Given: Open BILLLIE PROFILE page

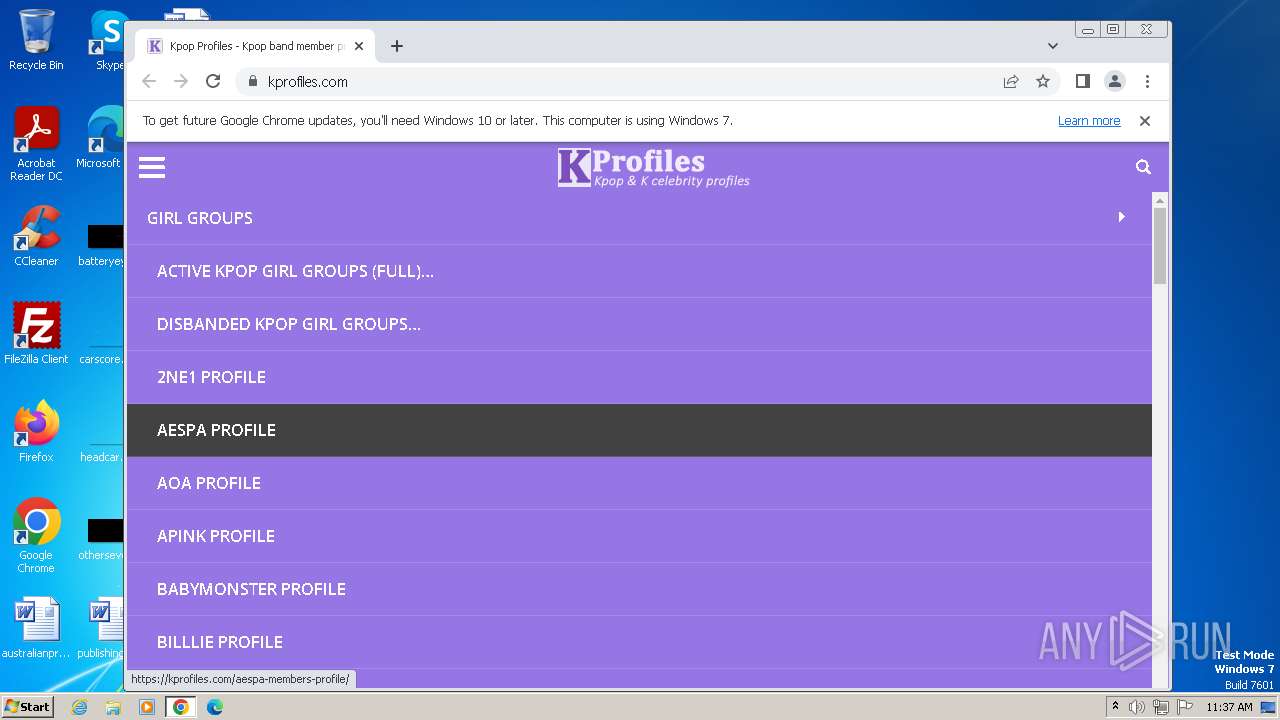Looking at the screenshot, I should coord(639,642).
